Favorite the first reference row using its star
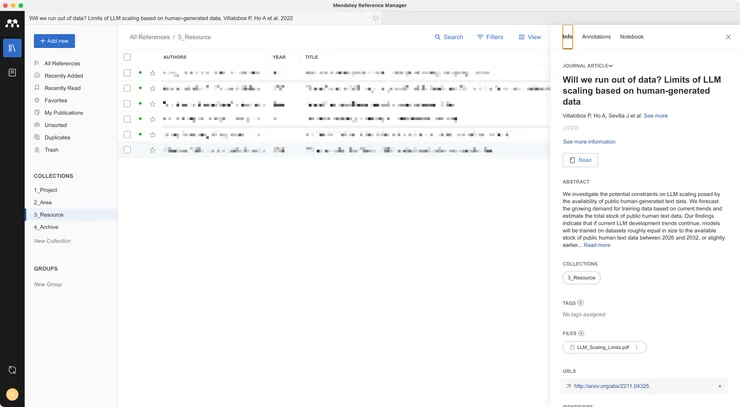Screen dimensions: 740x407 coord(152,73)
